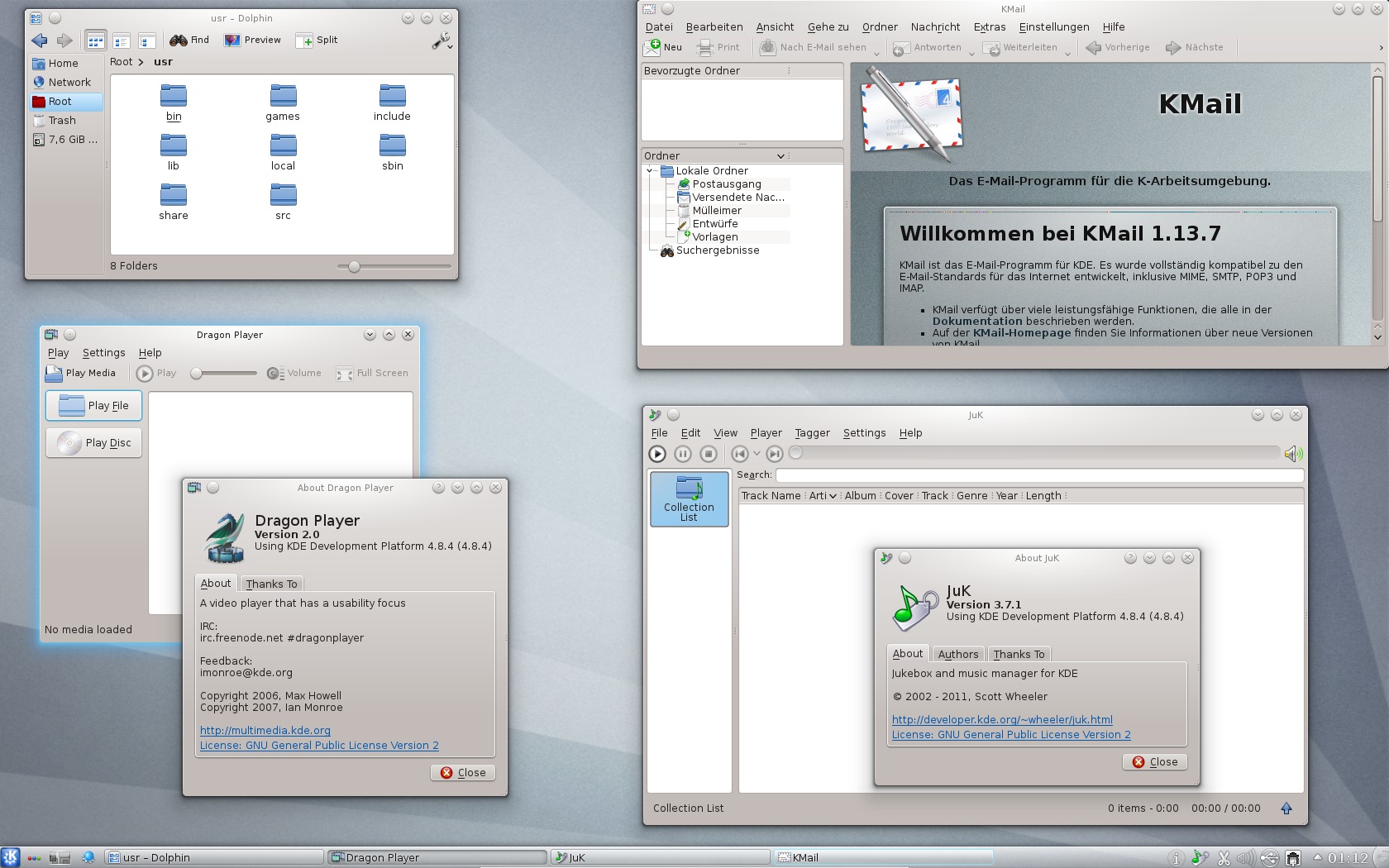Click the JuK volume speaker icon
The width and height of the screenshot is (1389, 868).
point(1293,454)
